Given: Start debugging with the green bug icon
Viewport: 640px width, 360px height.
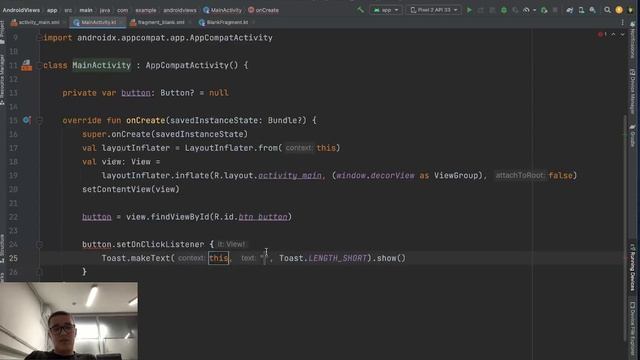Looking at the screenshot, I should tap(504, 10).
